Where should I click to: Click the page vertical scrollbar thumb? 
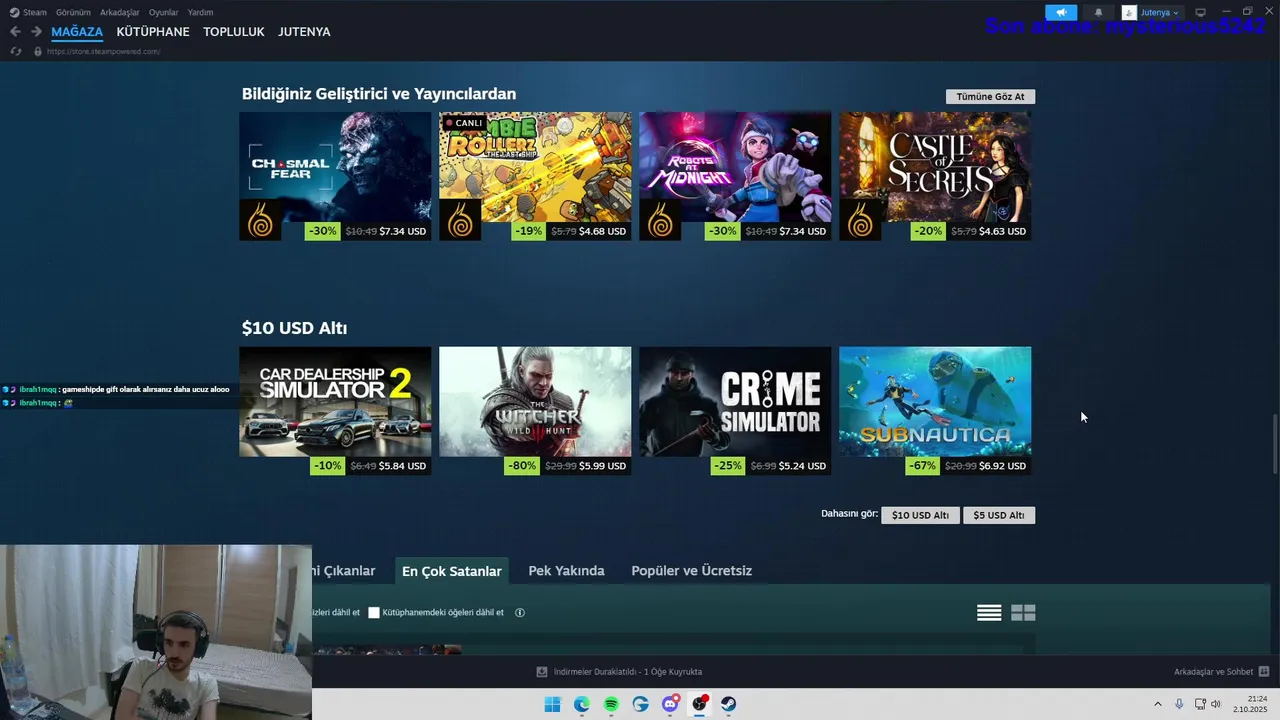1274,444
